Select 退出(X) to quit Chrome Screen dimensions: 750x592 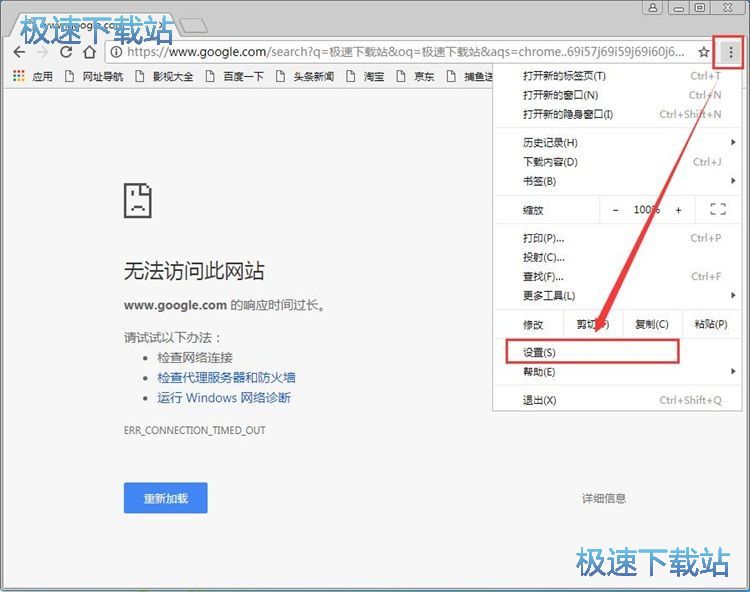coord(617,400)
